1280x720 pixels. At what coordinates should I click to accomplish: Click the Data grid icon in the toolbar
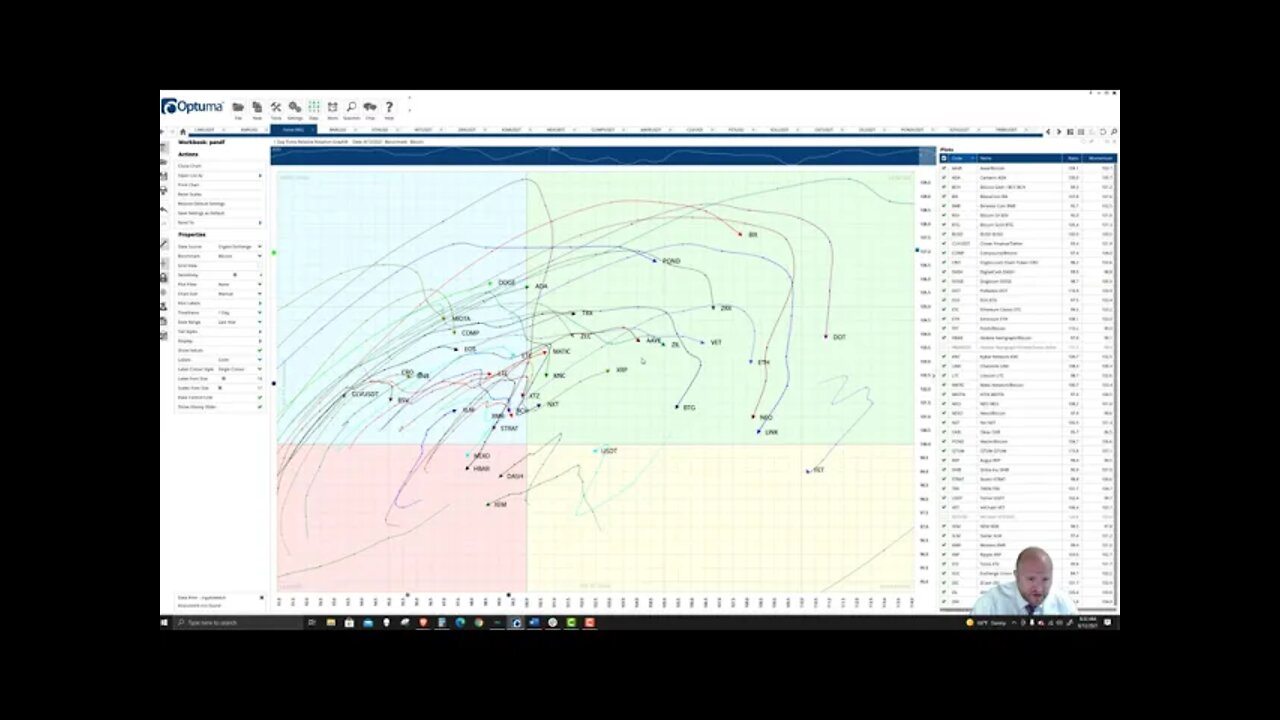tap(313, 108)
